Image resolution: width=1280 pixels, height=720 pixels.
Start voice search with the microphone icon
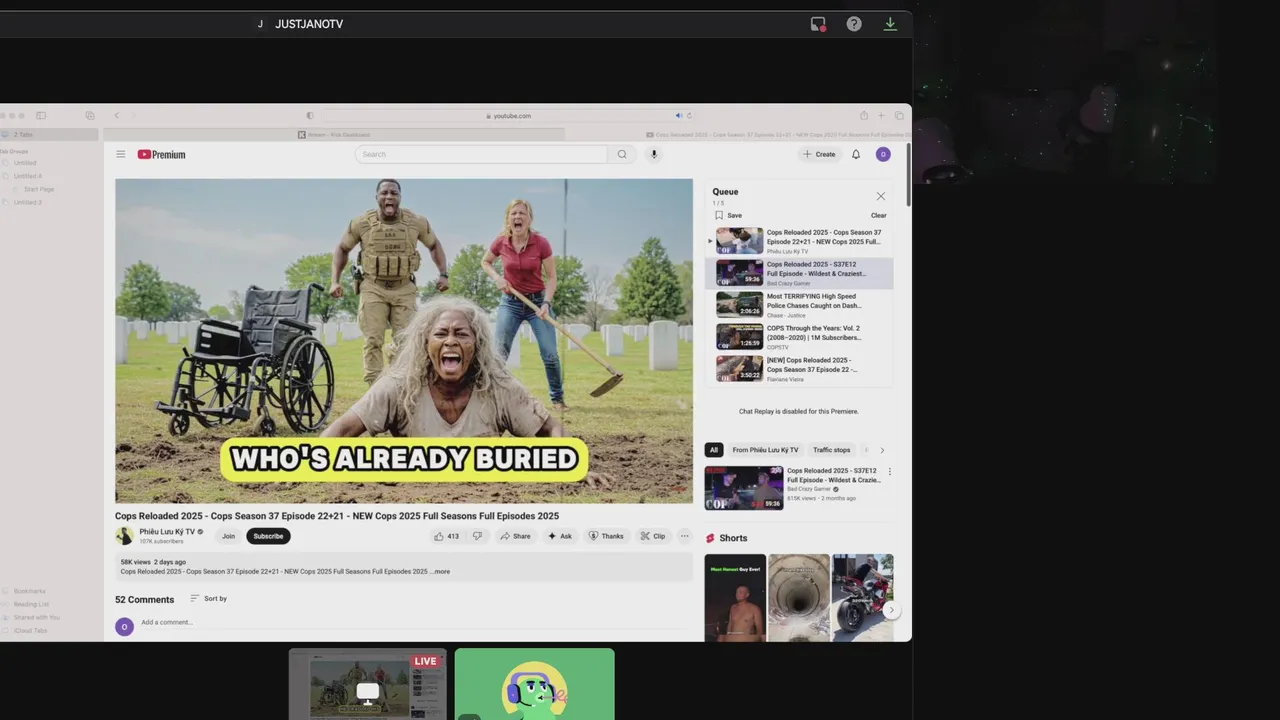click(x=654, y=154)
